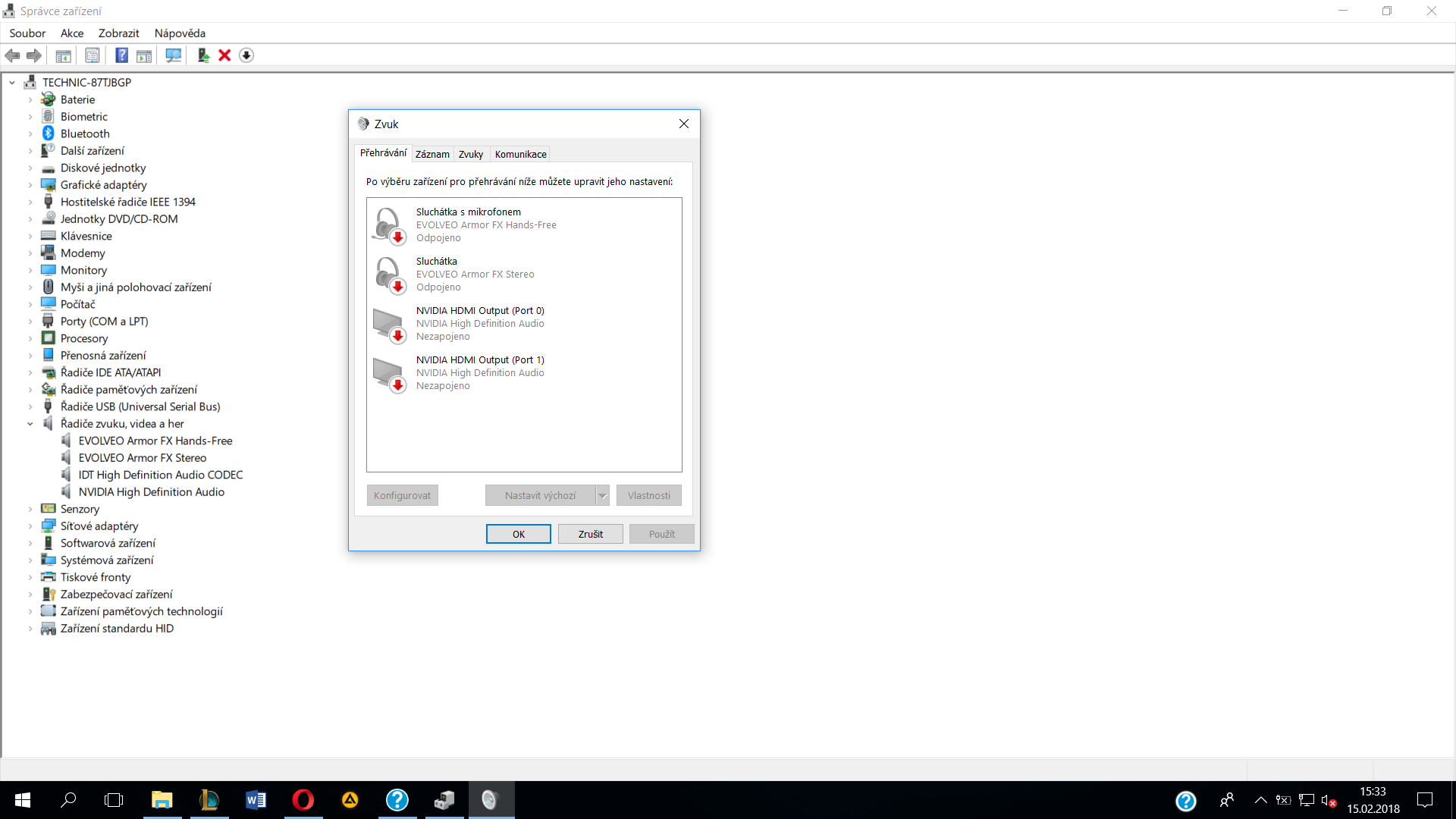Click the show/hide console tree toolbar icon
The image size is (1456, 819).
(64, 55)
